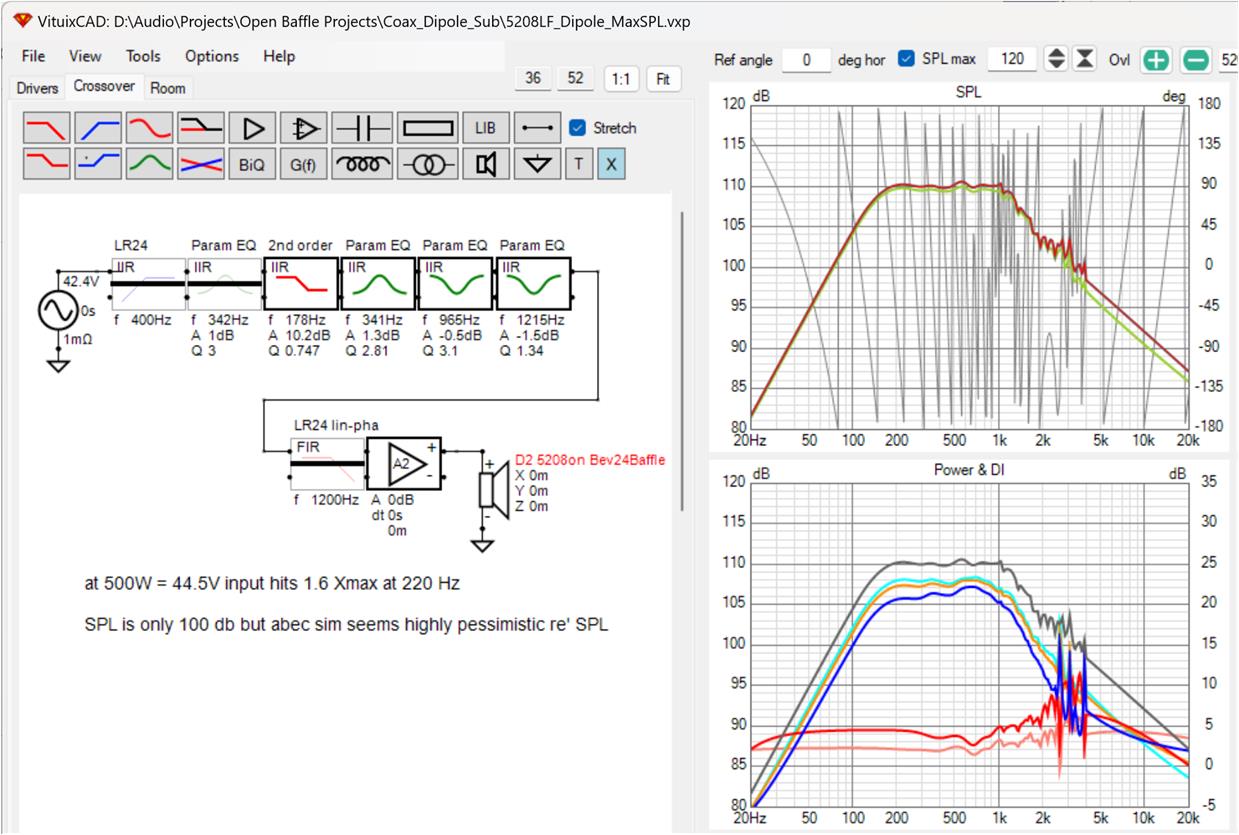
Task: Select the 2nd order 178Hz shelf block
Action: click(x=301, y=283)
